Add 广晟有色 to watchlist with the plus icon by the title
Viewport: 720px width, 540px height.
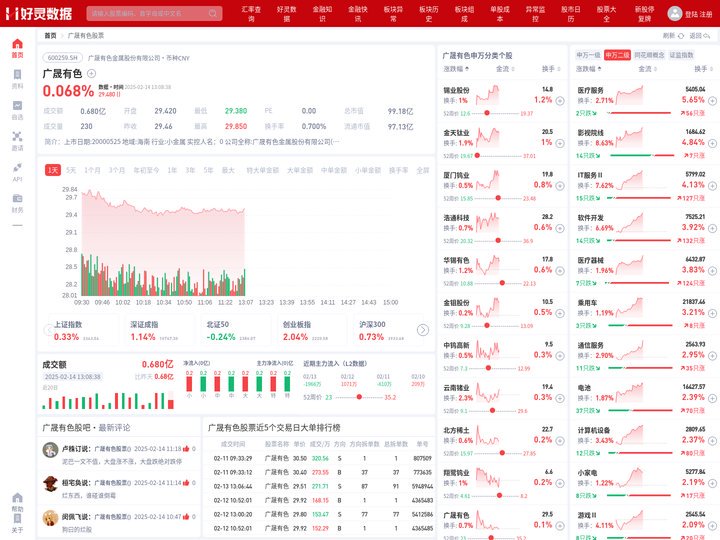91,73
